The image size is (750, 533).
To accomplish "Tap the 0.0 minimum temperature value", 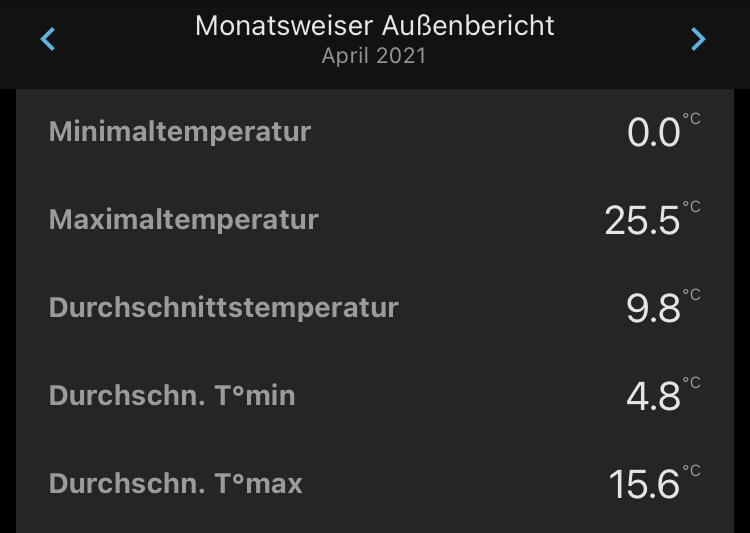I will pos(653,133).
